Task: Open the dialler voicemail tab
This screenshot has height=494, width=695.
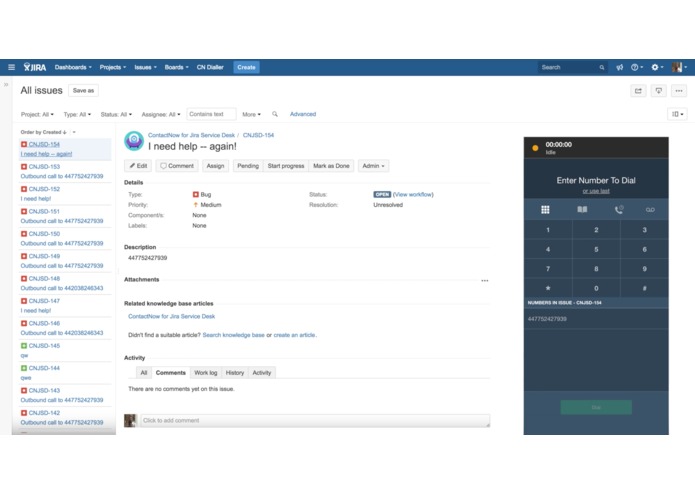Action: (x=650, y=210)
